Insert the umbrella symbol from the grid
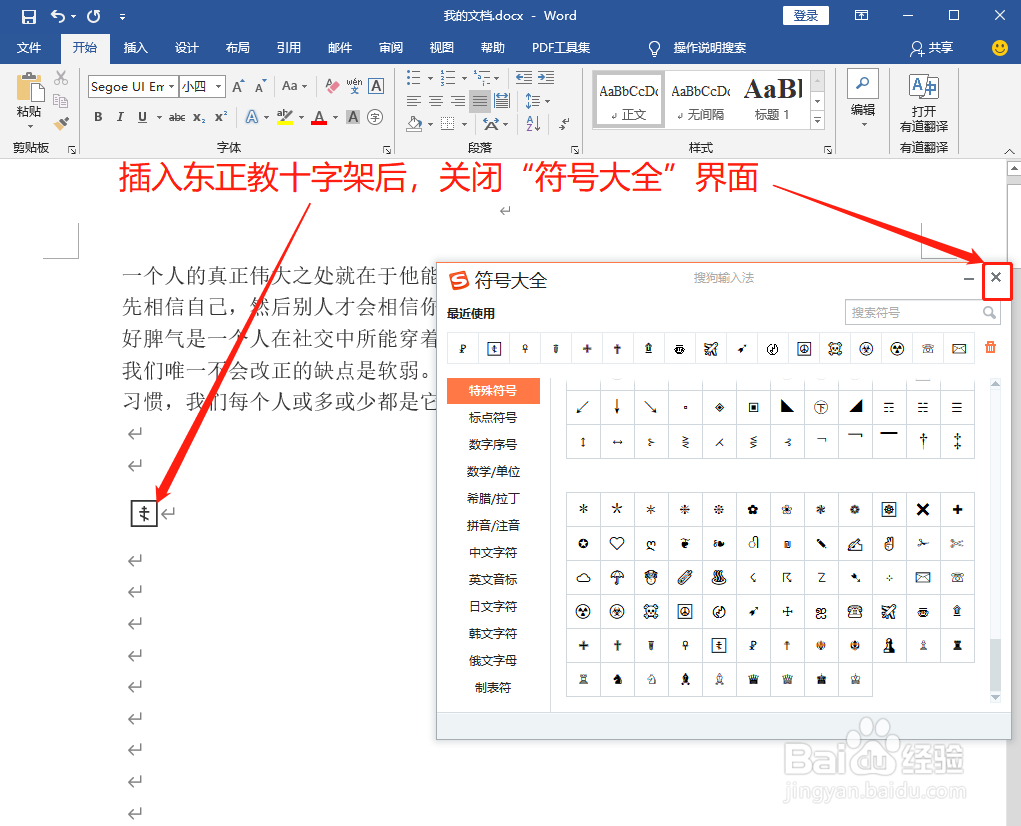Screen dimensions: 1021x826 617,577
